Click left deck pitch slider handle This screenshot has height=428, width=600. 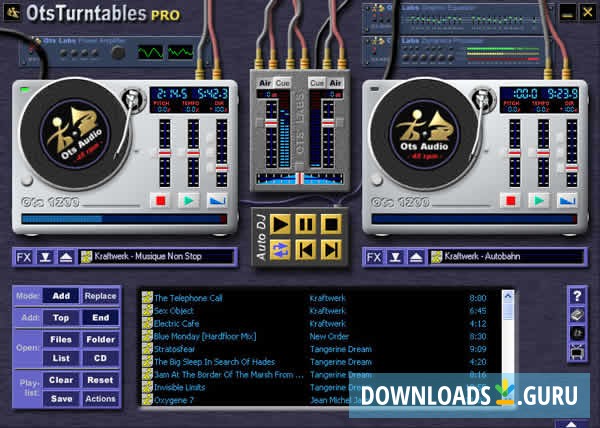(x=165, y=153)
